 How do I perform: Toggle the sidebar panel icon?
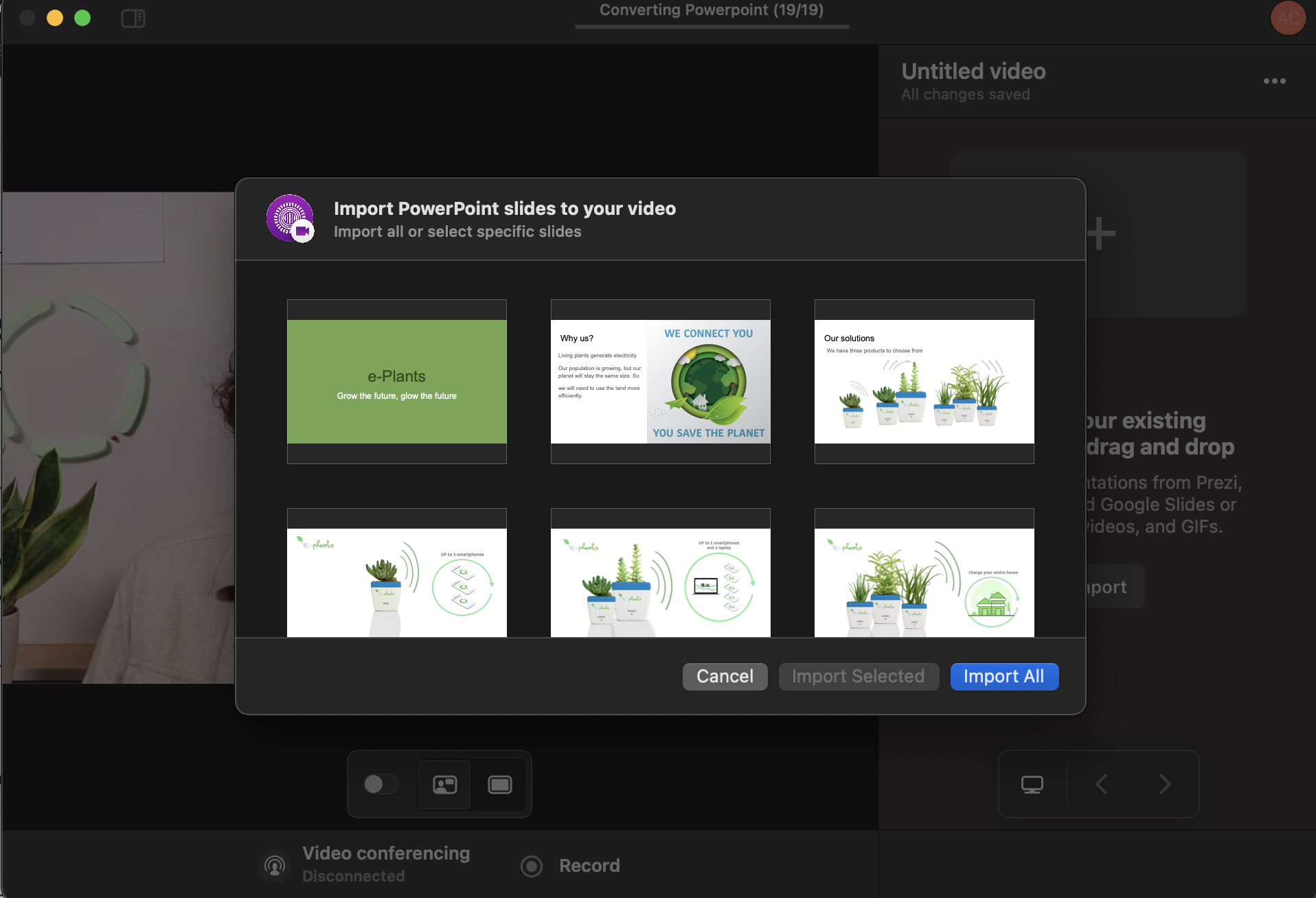pos(133,19)
